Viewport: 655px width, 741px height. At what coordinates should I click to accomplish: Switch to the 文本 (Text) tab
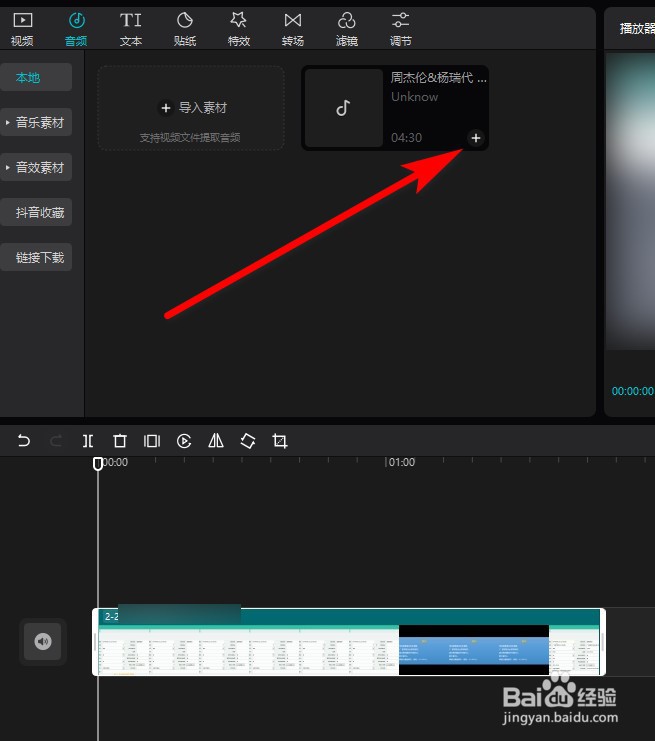point(130,29)
